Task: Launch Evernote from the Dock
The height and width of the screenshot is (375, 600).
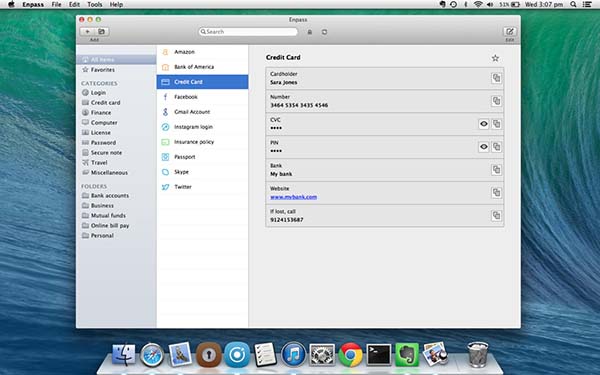Action: 407,354
